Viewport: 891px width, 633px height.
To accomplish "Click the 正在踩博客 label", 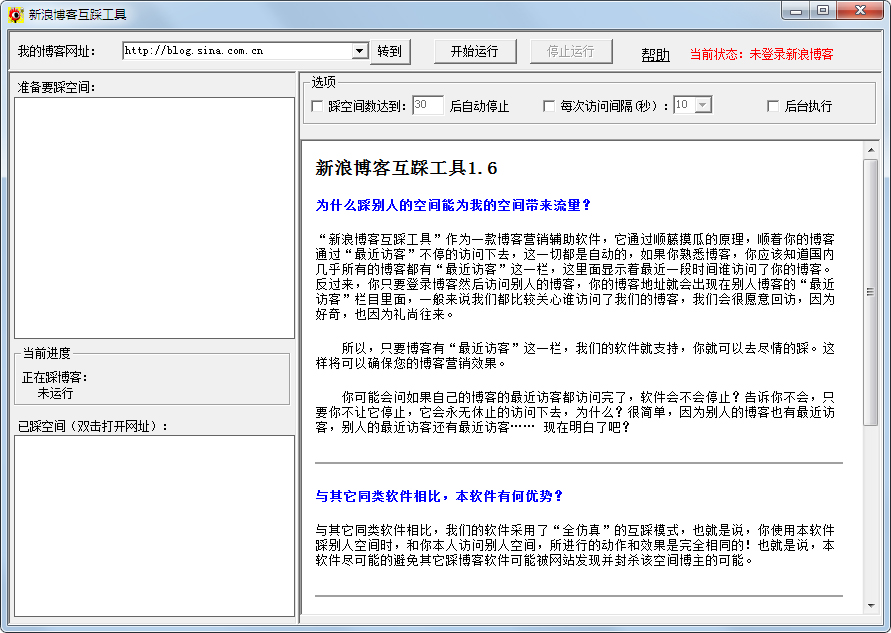I will point(55,377).
